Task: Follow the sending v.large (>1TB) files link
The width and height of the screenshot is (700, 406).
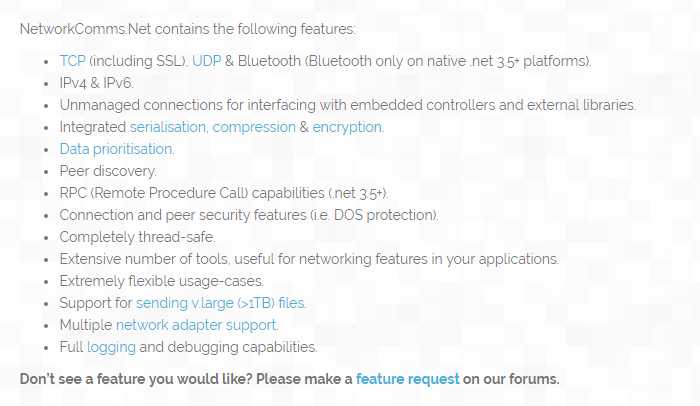Action: (x=221, y=303)
